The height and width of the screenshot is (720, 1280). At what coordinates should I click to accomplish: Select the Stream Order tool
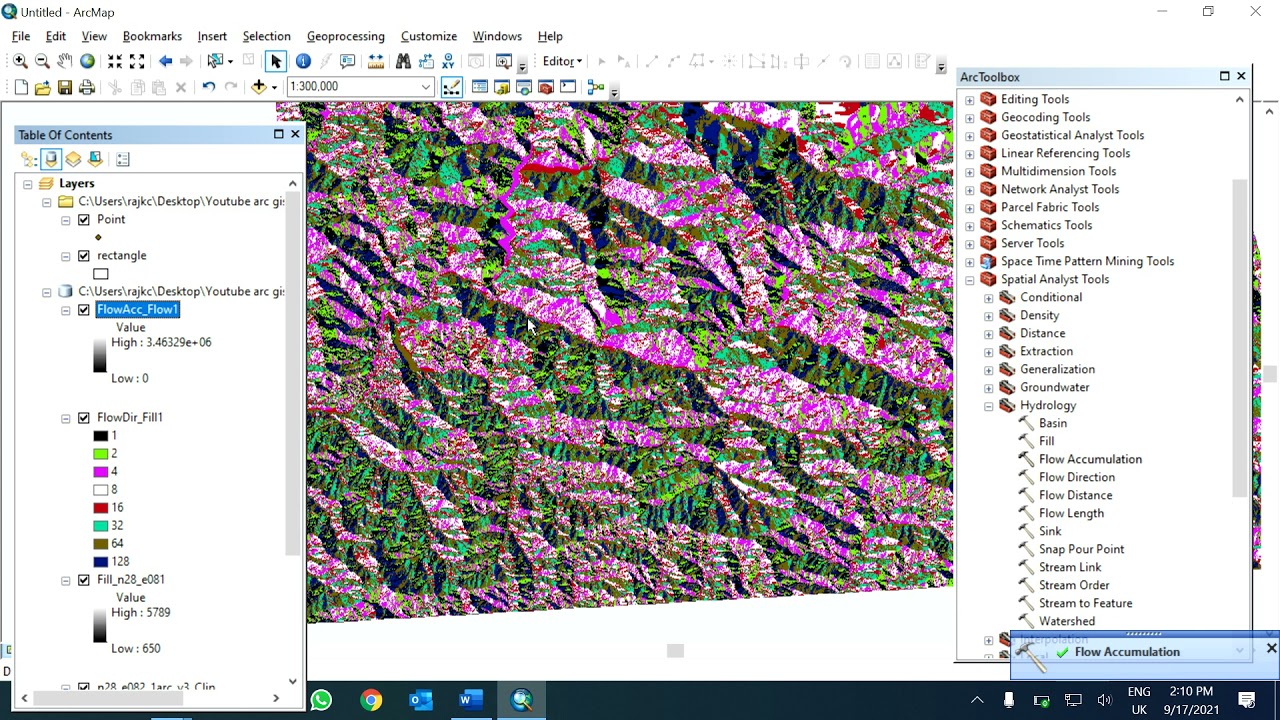click(x=1074, y=586)
